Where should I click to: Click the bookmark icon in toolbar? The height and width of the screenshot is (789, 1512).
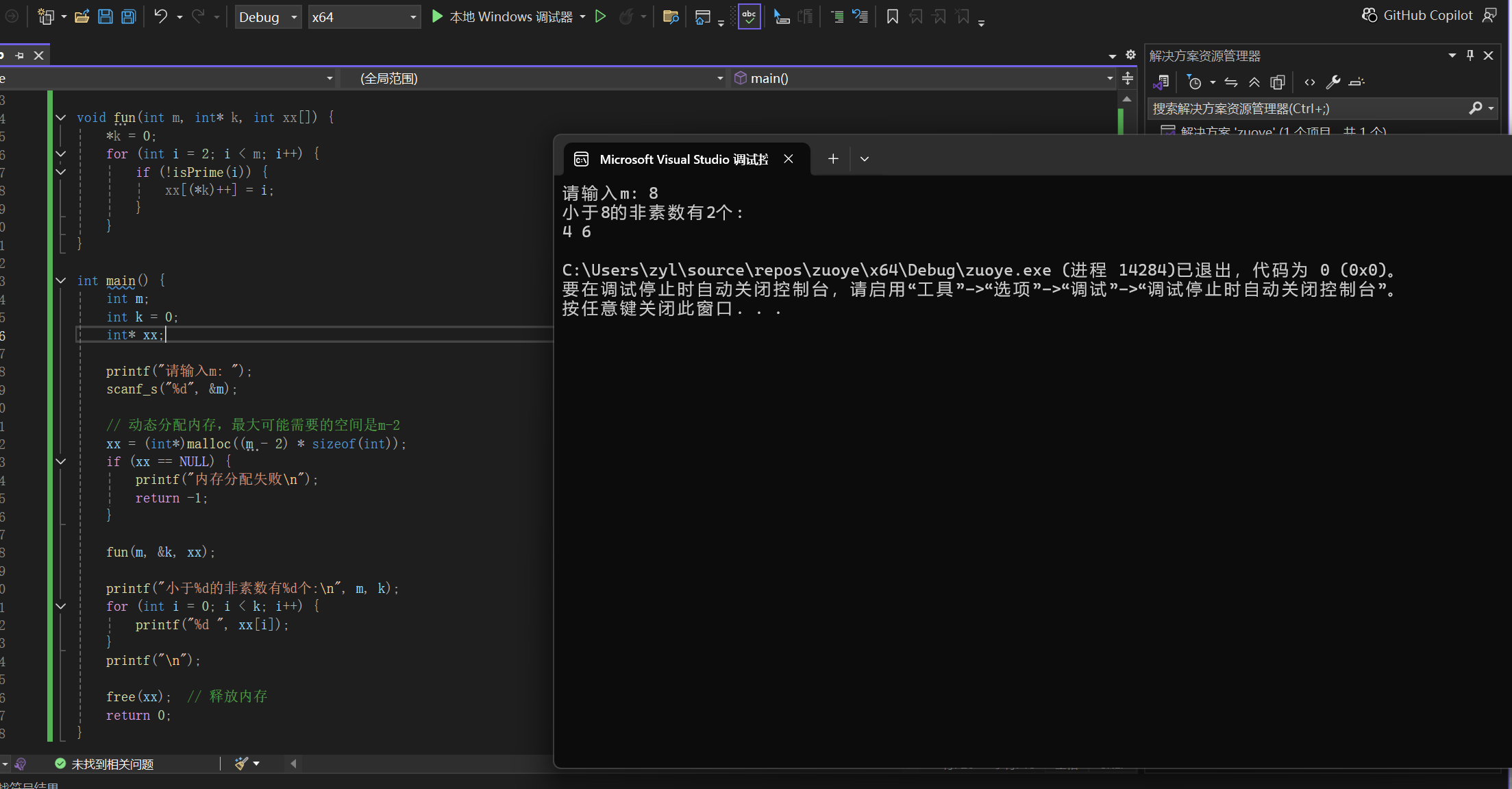892,16
